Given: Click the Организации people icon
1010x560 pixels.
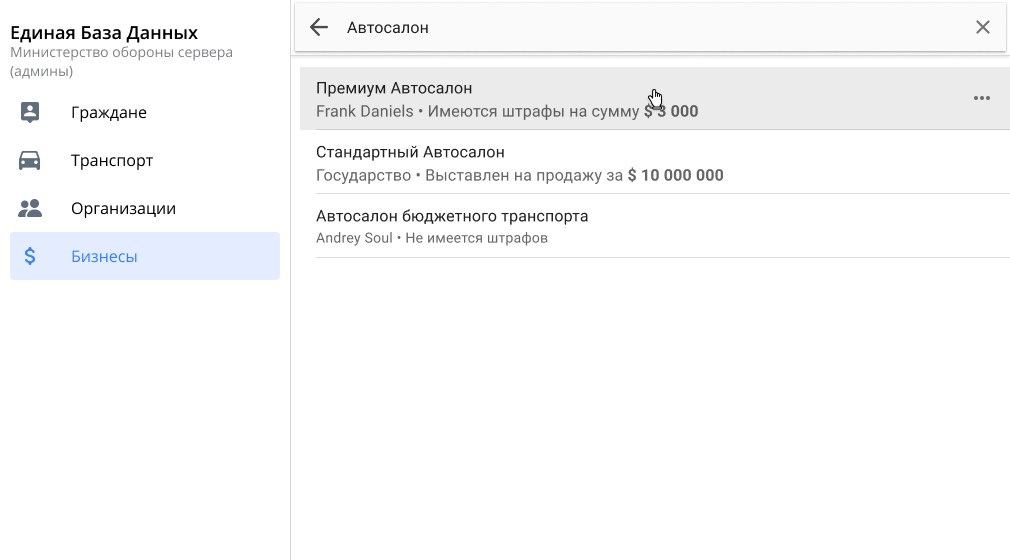Looking at the screenshot, I should [x=30, y=208].
